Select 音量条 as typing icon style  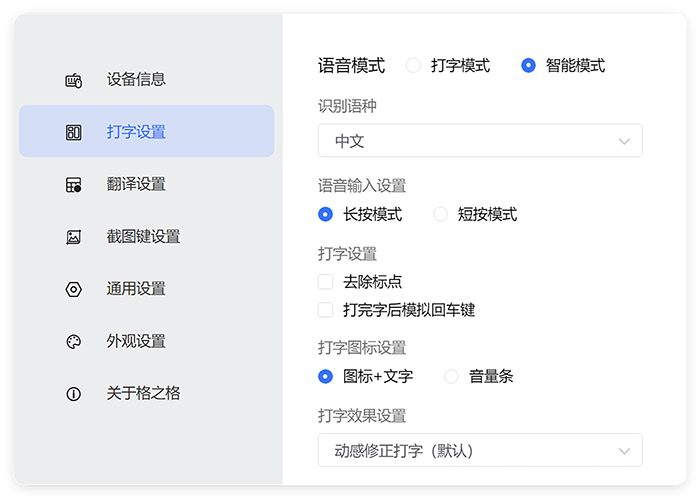point(451,377)
